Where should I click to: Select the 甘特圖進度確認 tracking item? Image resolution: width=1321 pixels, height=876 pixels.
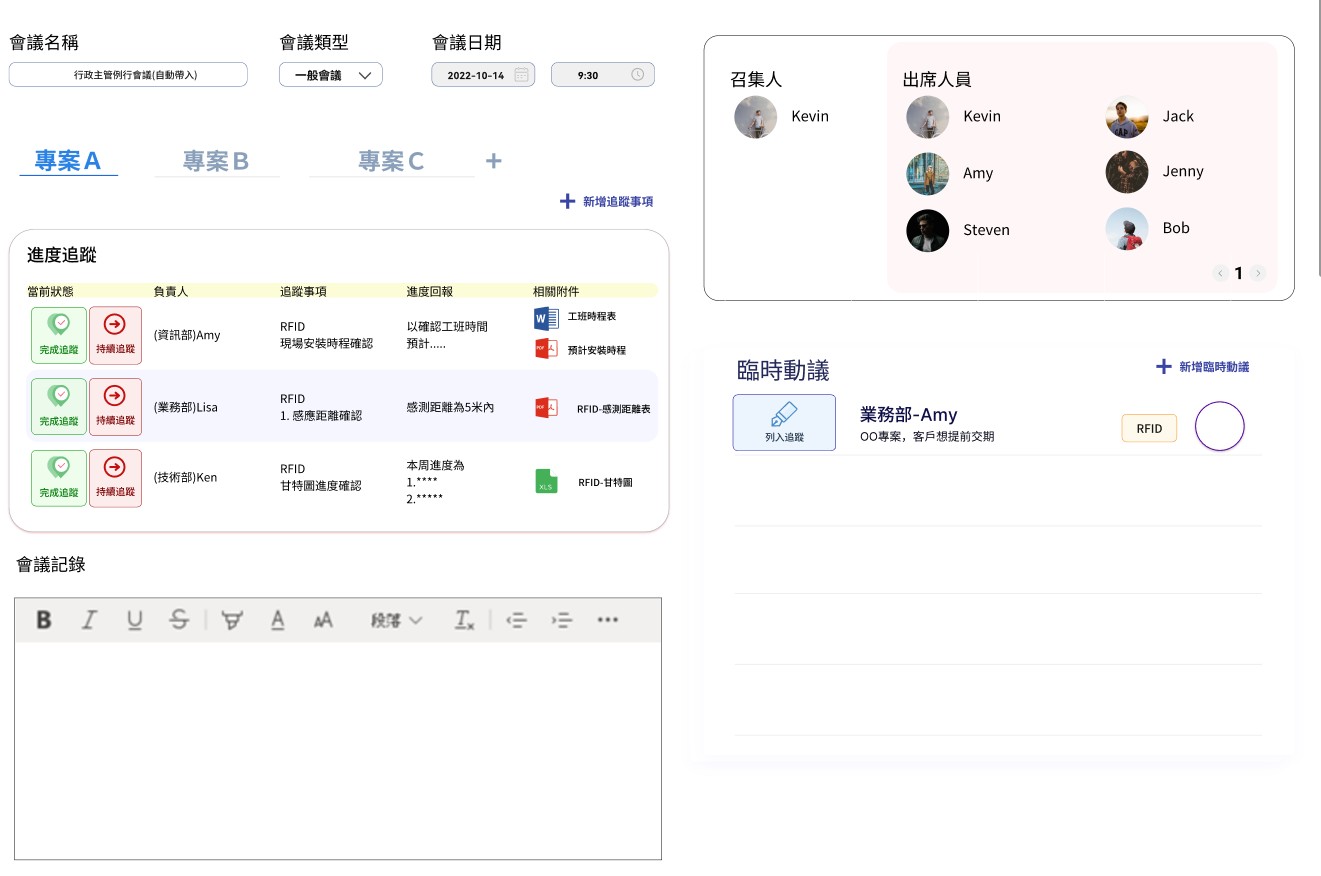point(320,486)
